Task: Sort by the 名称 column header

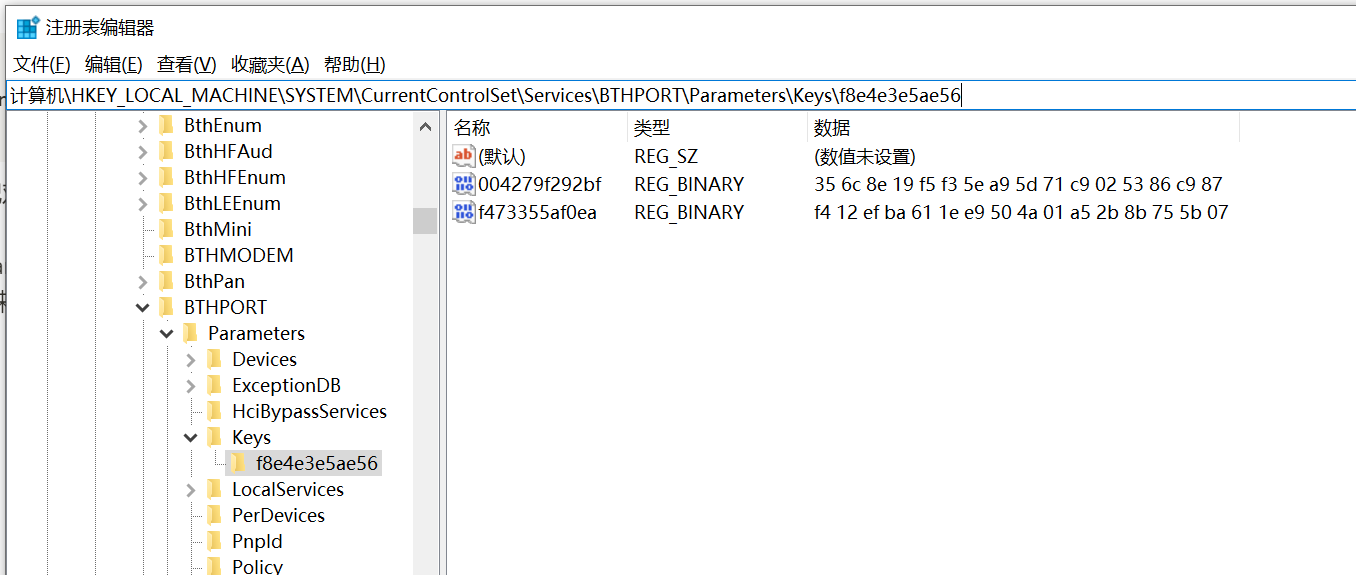Action: (x=537, y=127)
